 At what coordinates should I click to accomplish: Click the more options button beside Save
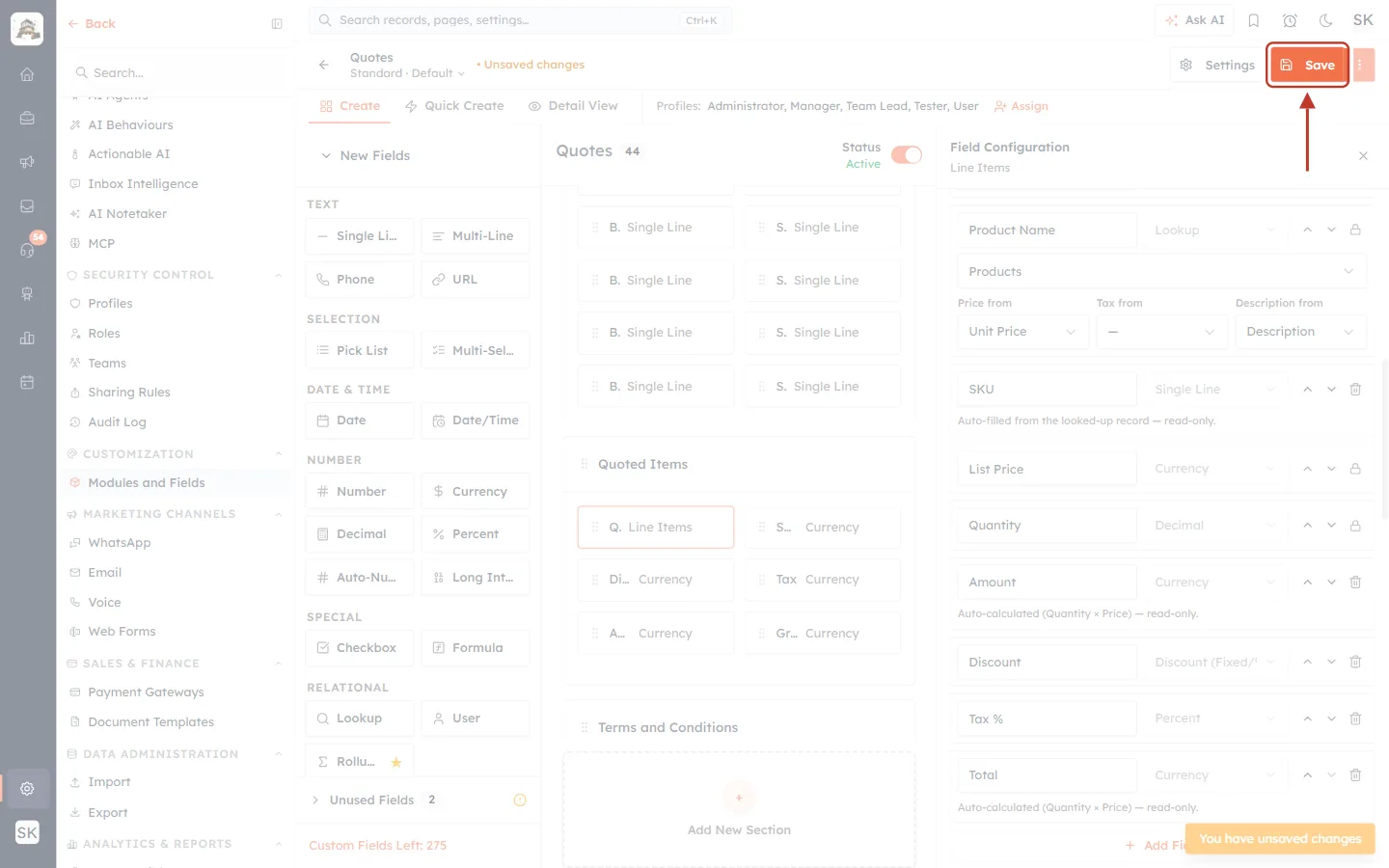[x=1363, y=65]
